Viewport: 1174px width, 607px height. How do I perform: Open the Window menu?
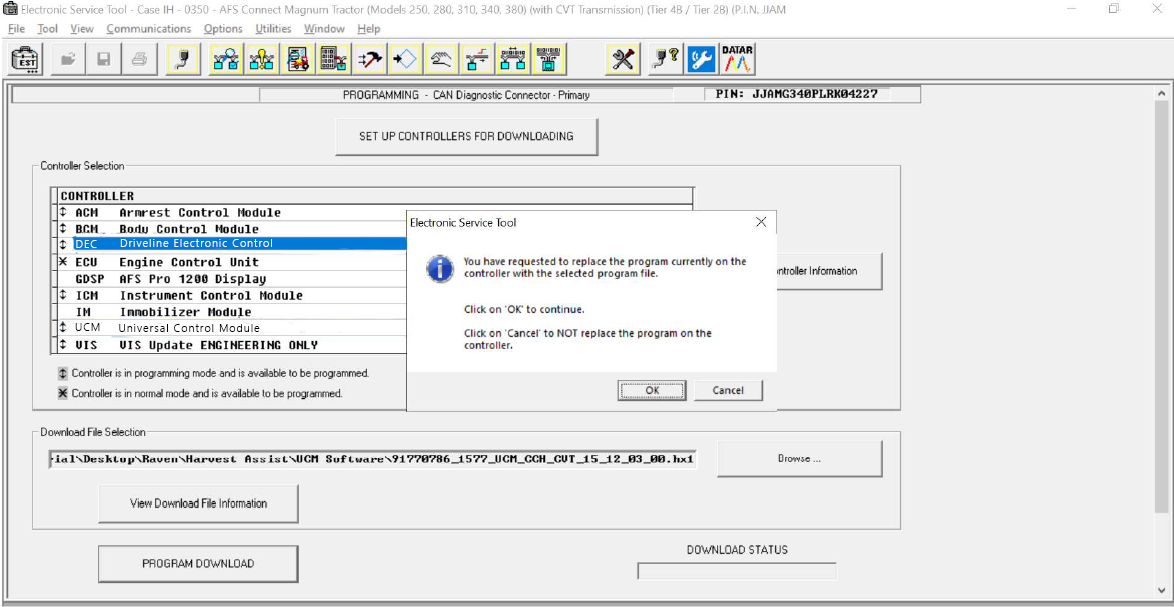pyautogui.click(x=324, y=28)
